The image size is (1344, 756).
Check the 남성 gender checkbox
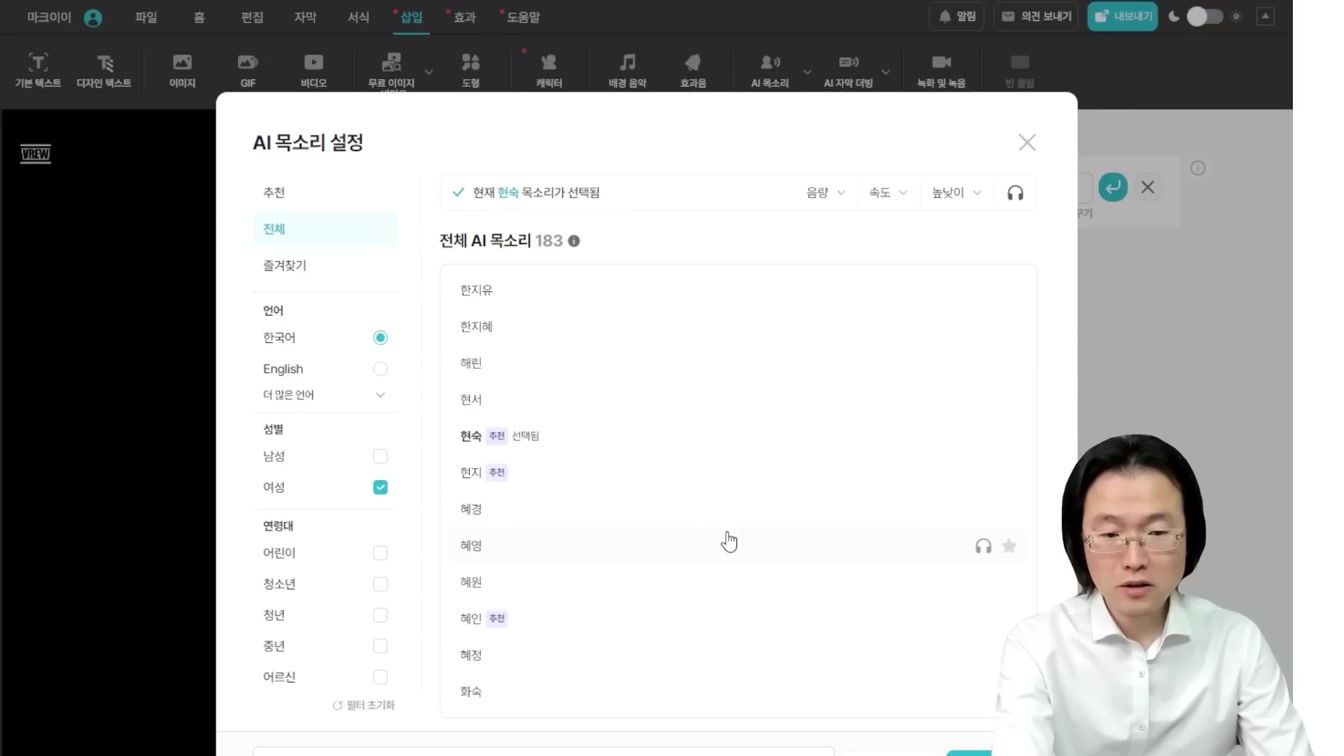pos(380,456)
